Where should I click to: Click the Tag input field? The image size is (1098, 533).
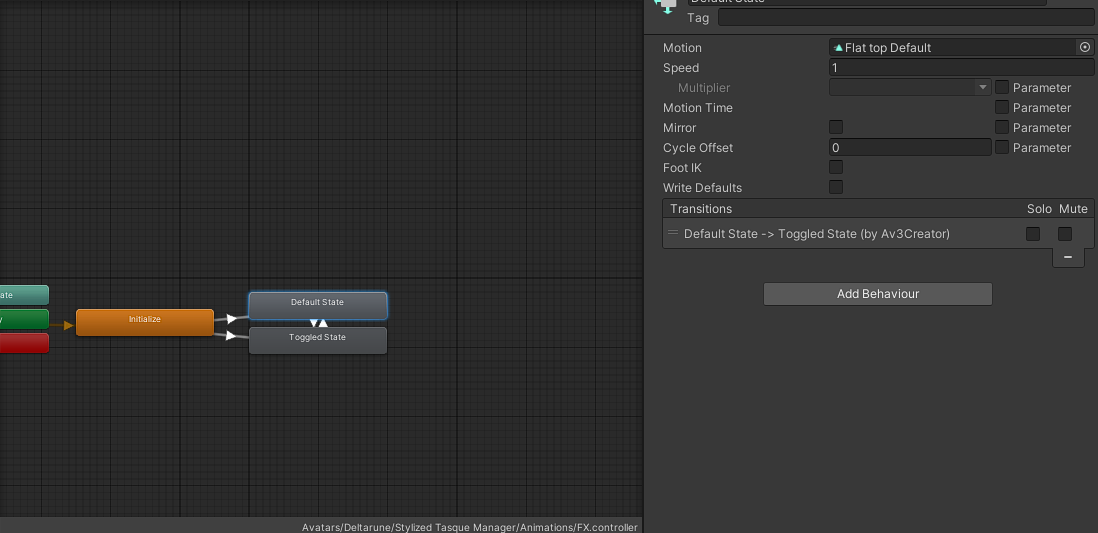coord(906,18)
